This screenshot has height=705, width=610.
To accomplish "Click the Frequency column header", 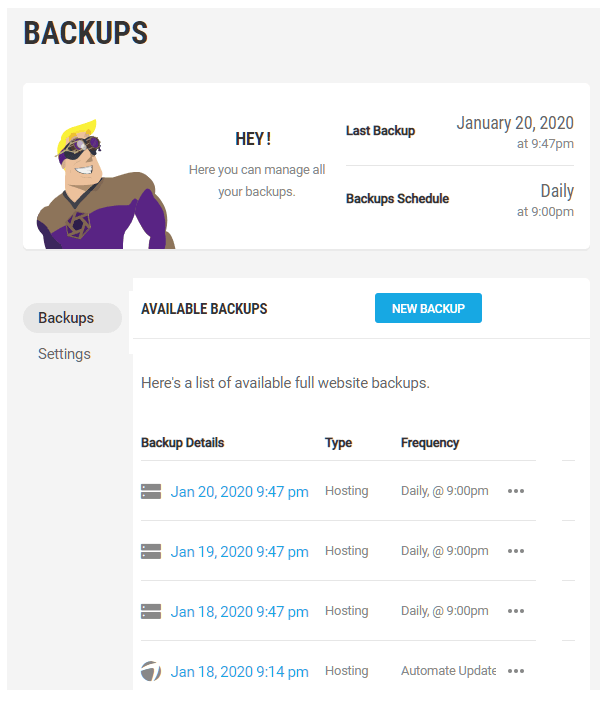I will pyautogui.click(x=430, y=443).
